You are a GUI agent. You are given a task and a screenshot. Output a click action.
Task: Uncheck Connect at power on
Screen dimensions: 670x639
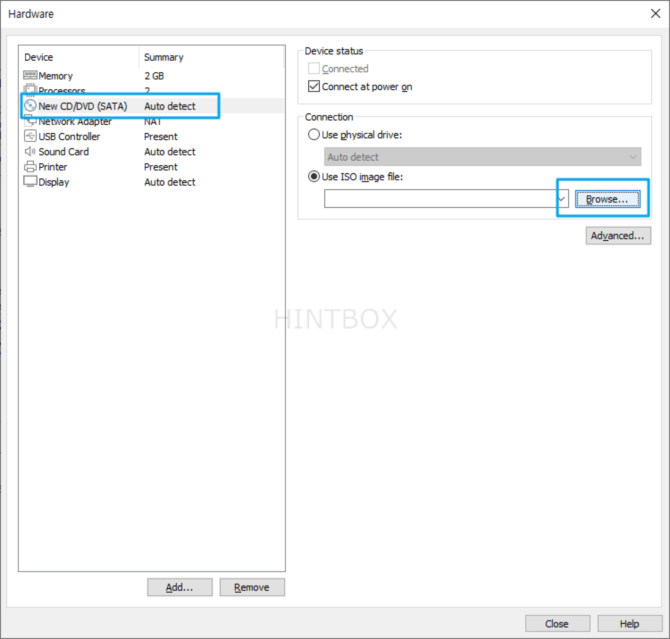coord(314,86)
